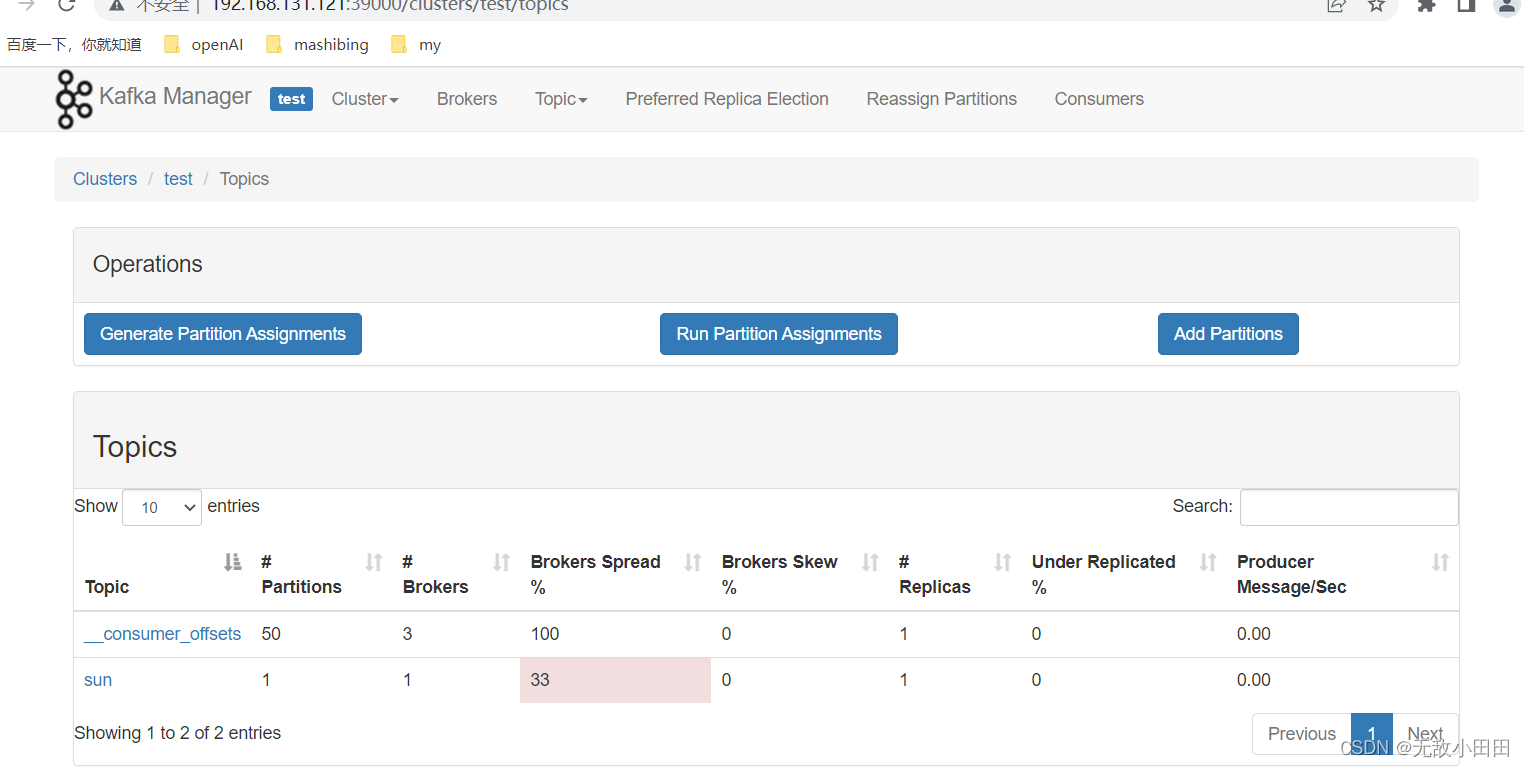Open the Consumers page
Viewport: 1524px width, 767px height.
pos(1099,99)
